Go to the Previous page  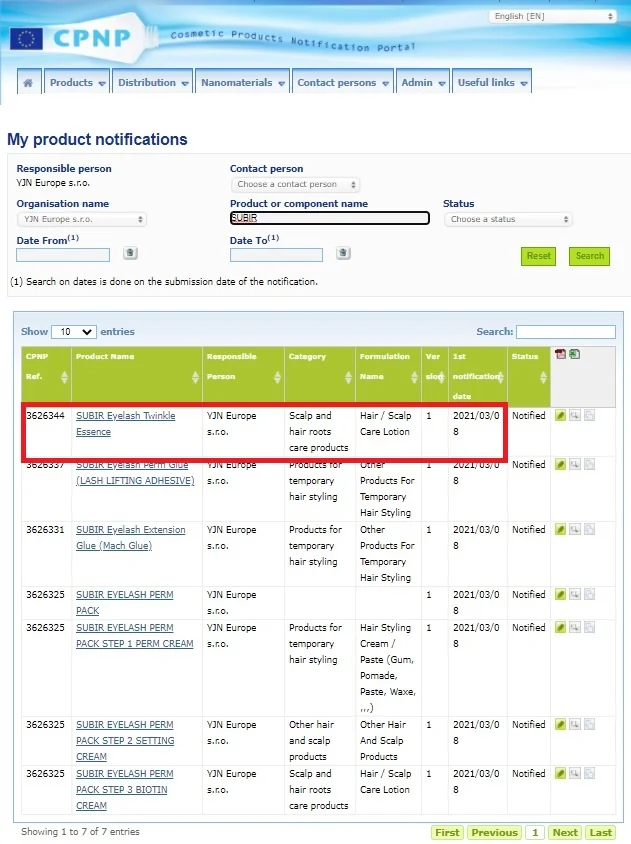[x=494, y=832]
